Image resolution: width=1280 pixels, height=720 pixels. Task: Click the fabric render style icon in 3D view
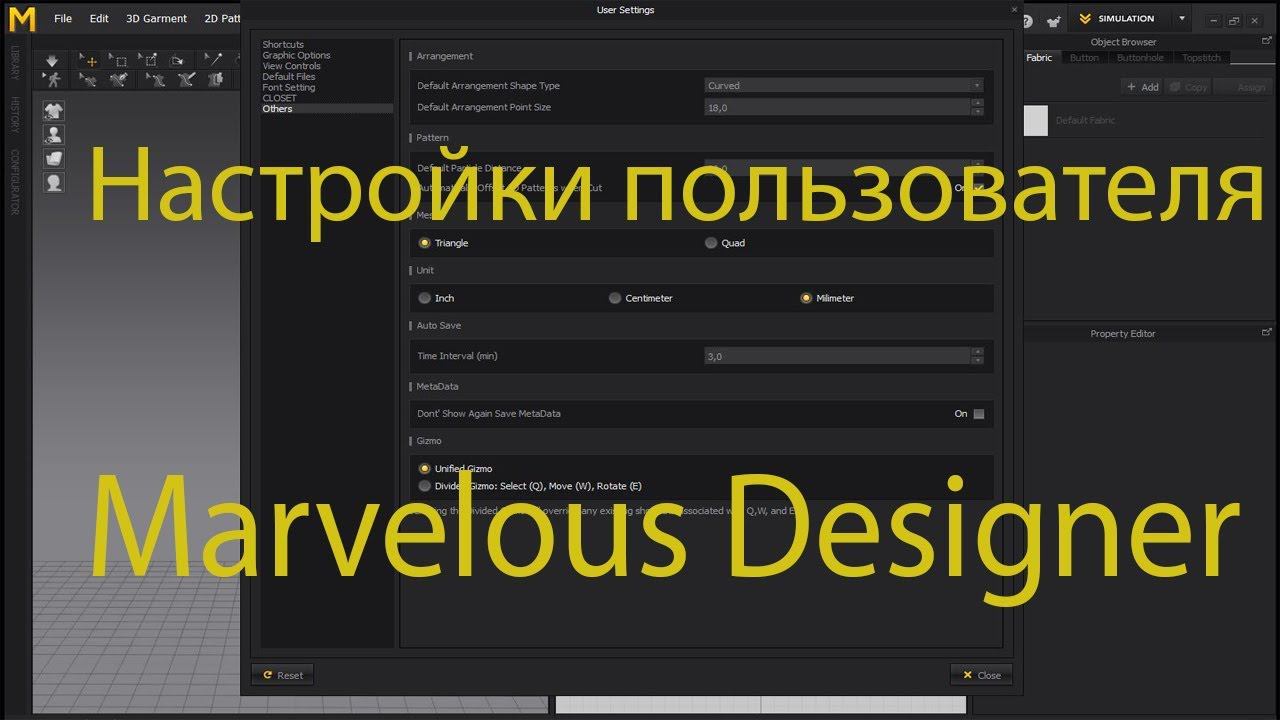(x=54, y=159)
